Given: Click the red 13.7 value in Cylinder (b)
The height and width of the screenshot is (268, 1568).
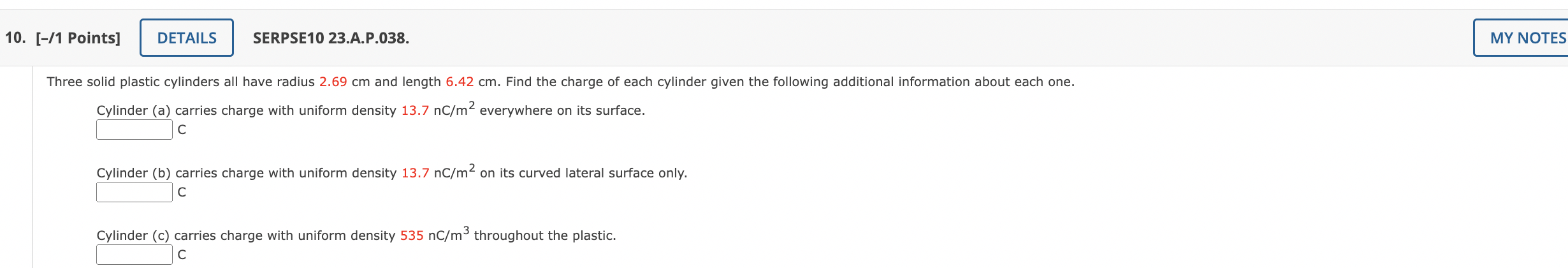Looking at the screenshot, I should pyautogui.click(x=415, y=173).
